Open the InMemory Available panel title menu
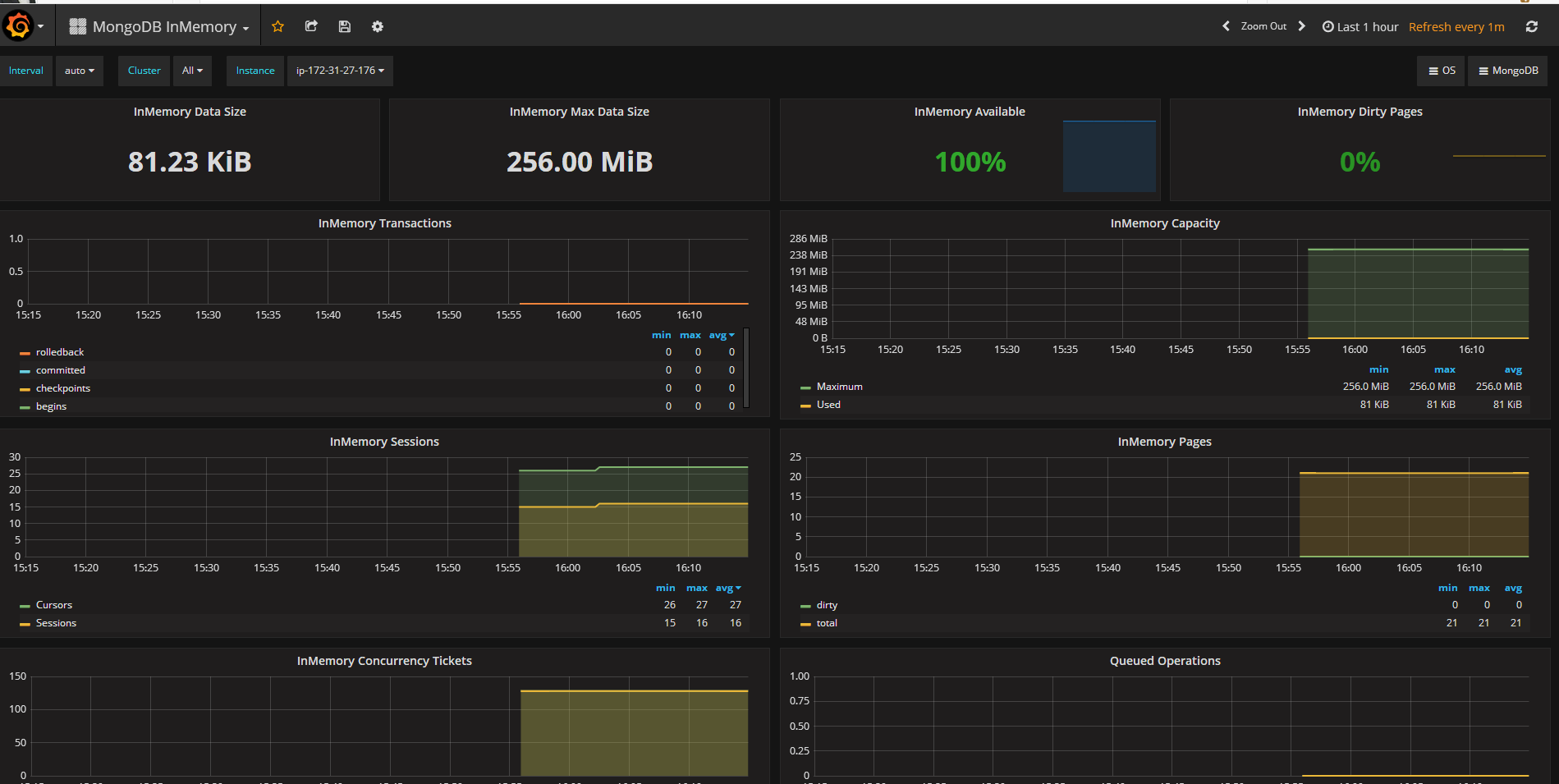 [970, 112]
